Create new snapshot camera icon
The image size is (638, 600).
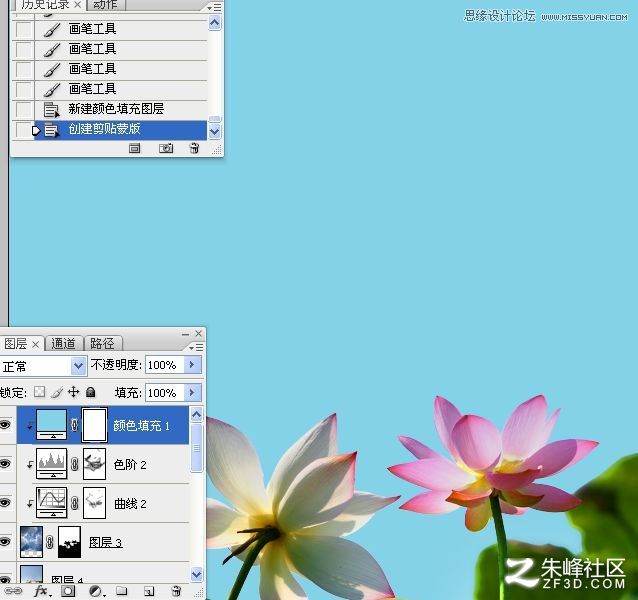166,148
